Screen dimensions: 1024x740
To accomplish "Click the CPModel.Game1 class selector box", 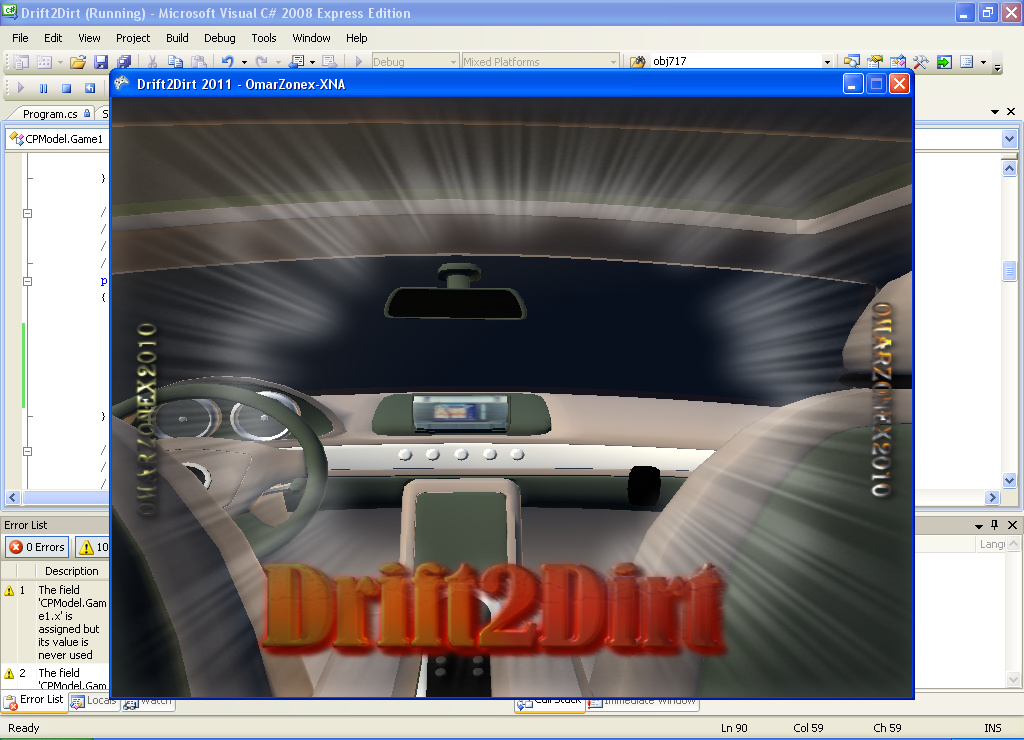I will click(57, 139).
